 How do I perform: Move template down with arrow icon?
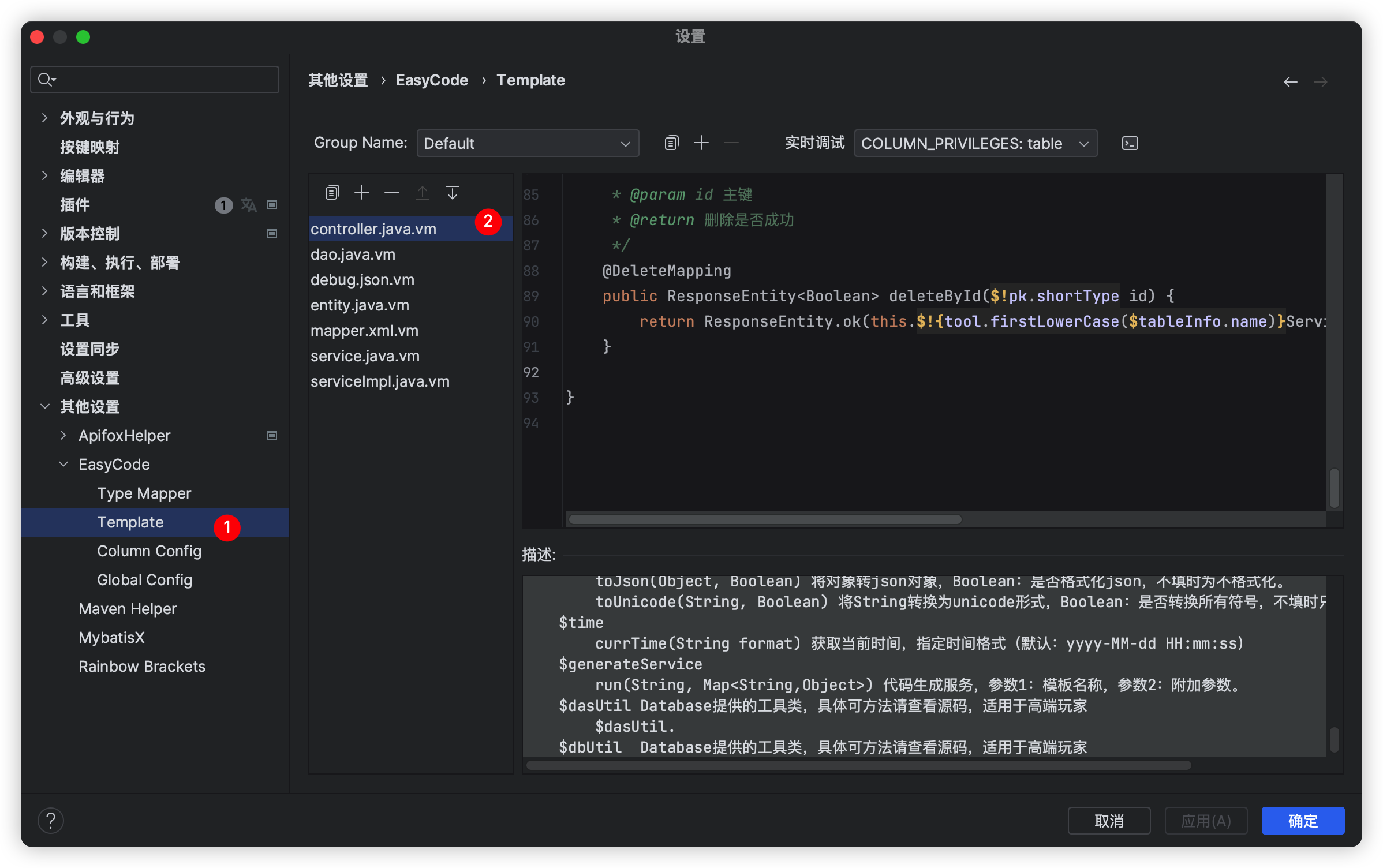tap(453, 192)
